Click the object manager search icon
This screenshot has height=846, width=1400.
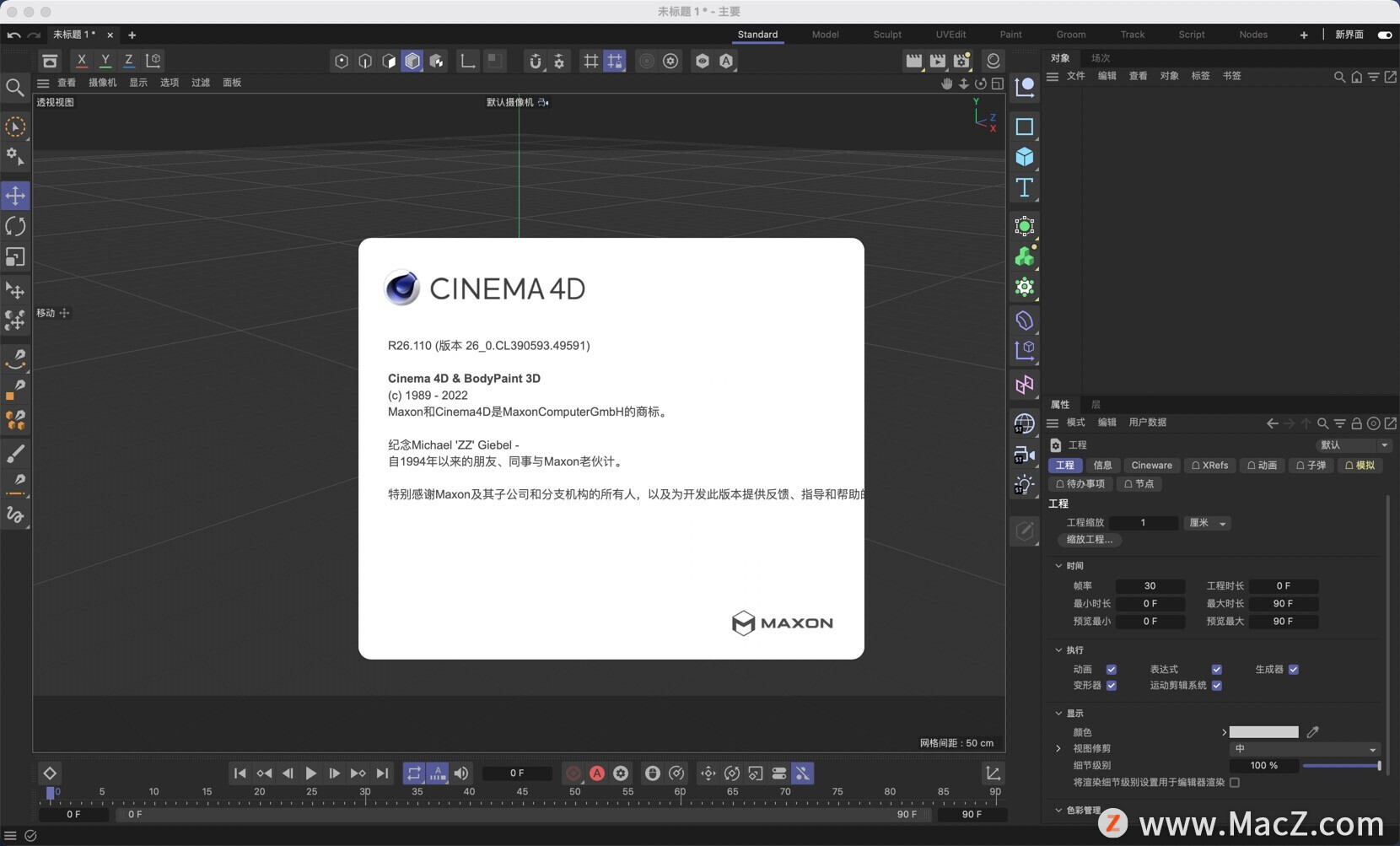[x=1339, y=77]
